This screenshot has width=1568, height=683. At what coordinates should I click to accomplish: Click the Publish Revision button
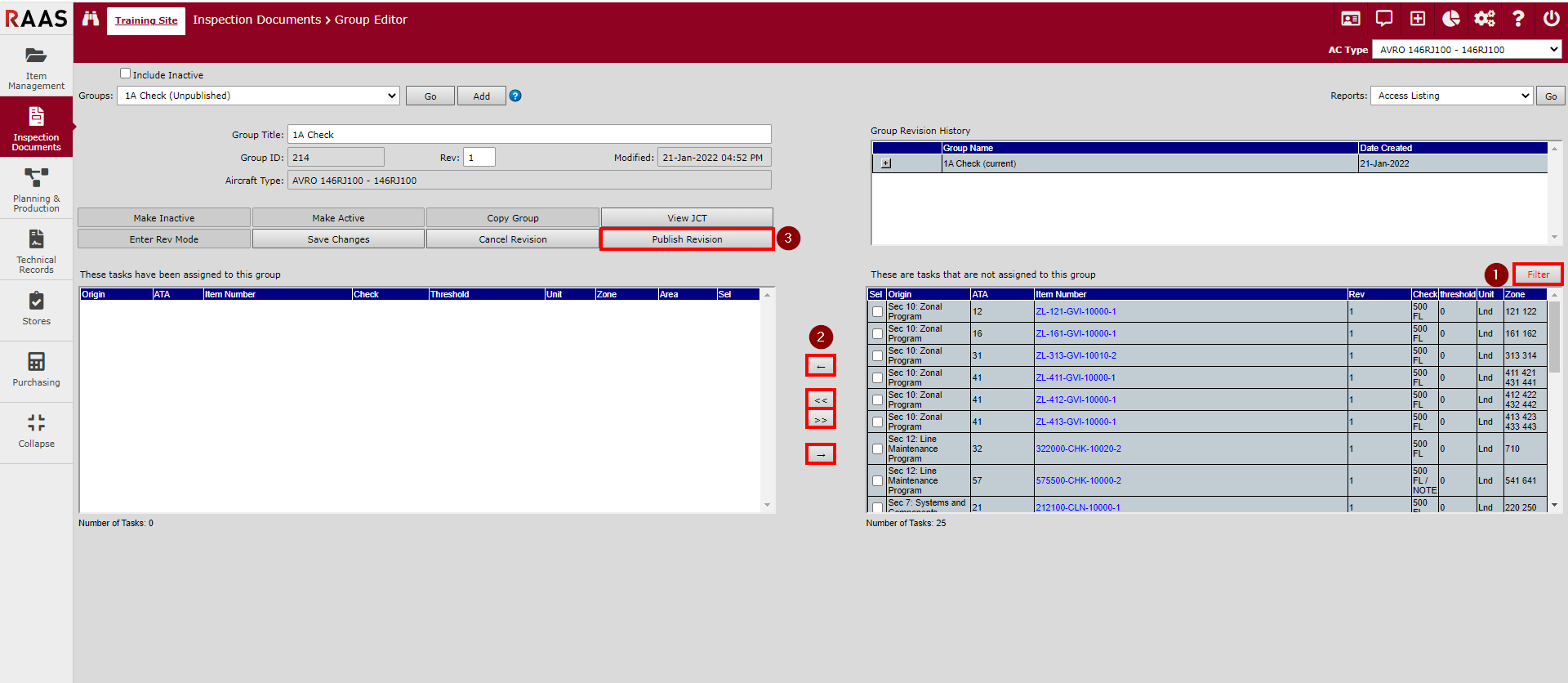pyautogui.click(x=687, y=239)
